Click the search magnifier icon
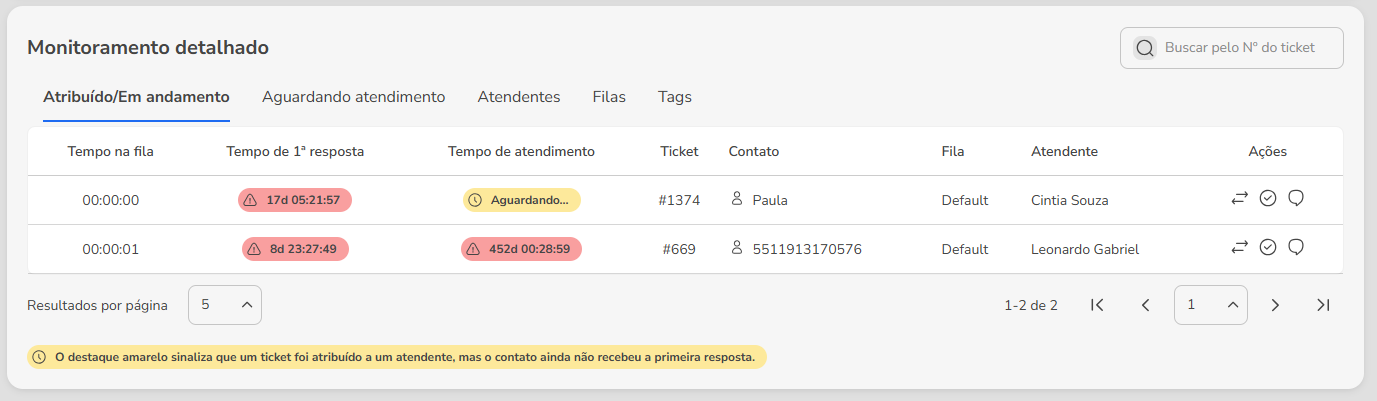The width and height of the screenshot is (1377, 401). tap(1145, 48)
